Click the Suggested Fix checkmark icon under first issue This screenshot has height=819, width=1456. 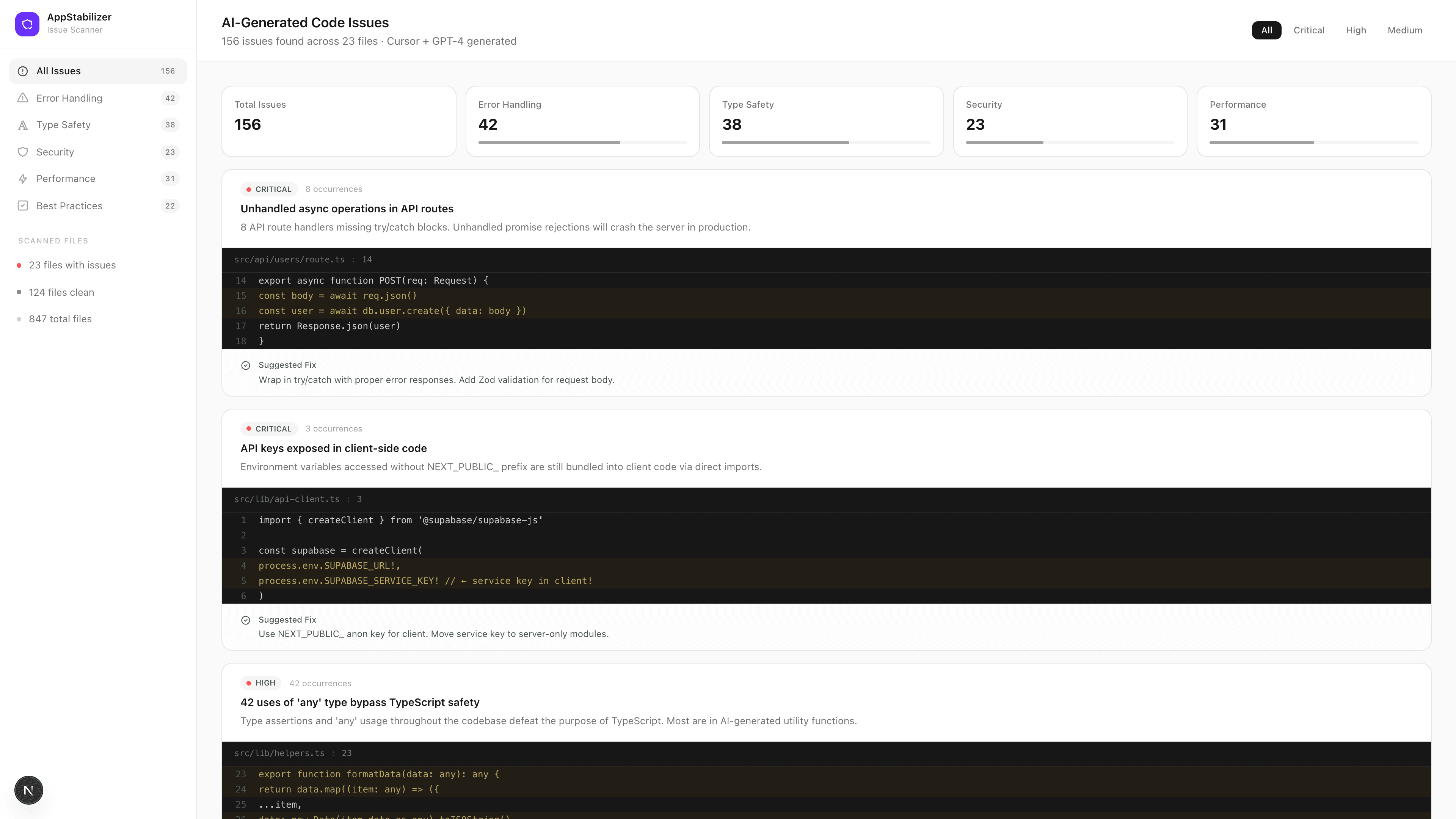point(246,365)
